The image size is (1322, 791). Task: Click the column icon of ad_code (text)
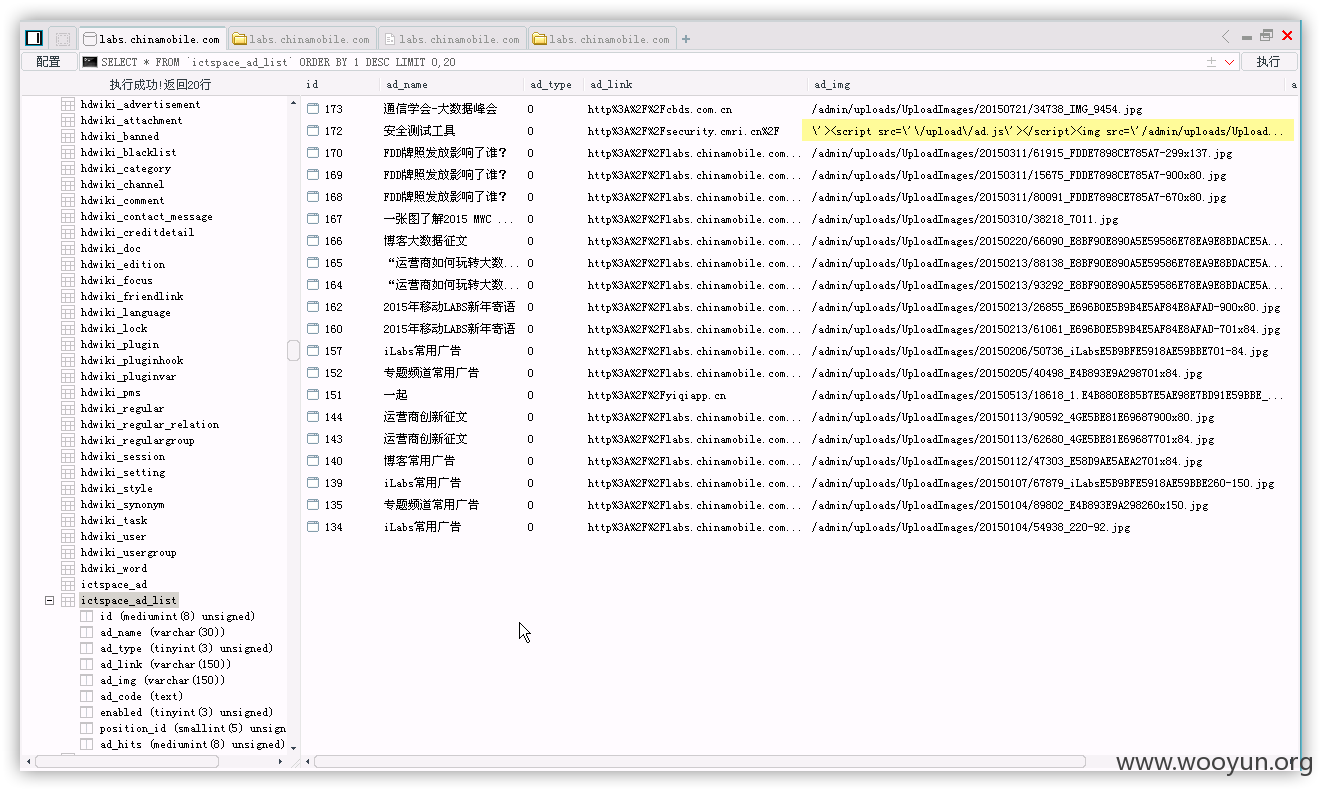point(87,696)
